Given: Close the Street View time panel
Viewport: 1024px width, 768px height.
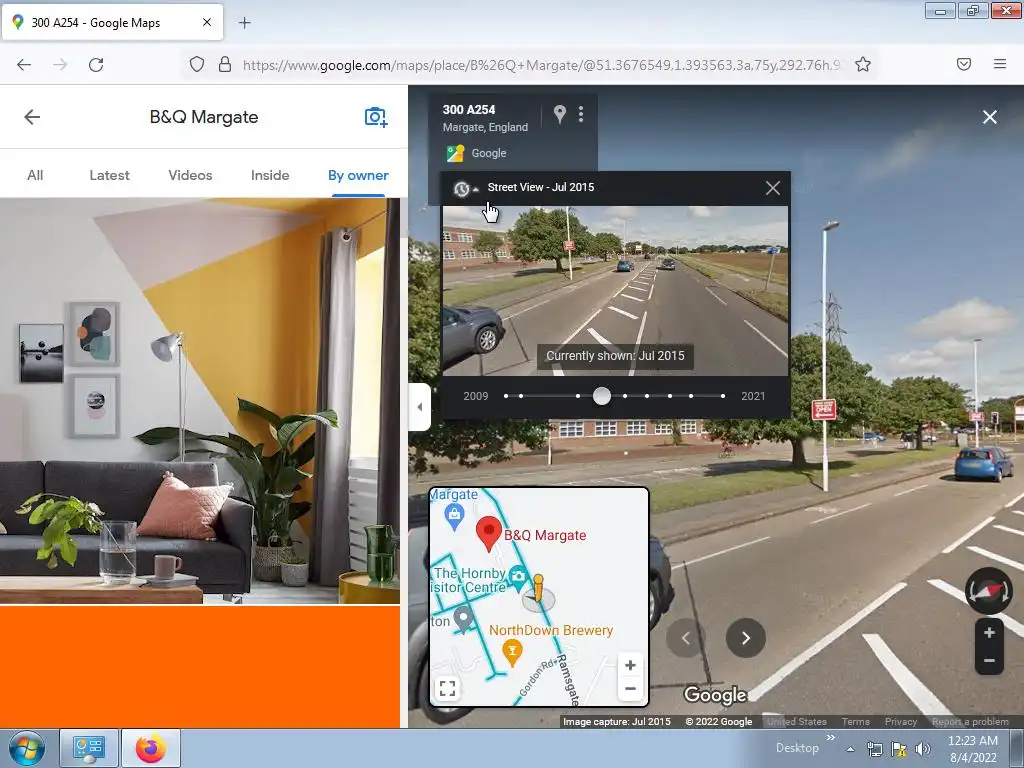Looking at the screenshot, I should (x=773, y=188).
